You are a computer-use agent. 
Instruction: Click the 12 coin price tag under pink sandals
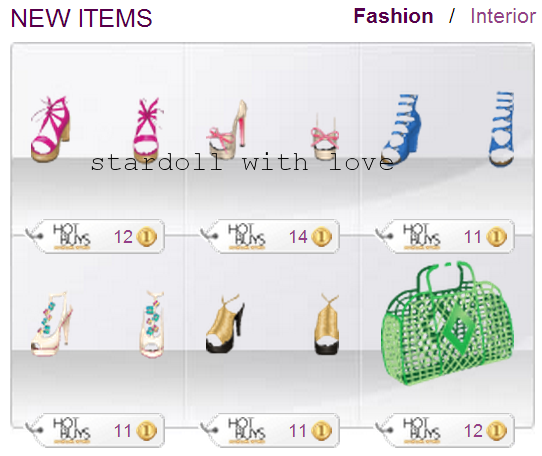[x=95, y=237]
